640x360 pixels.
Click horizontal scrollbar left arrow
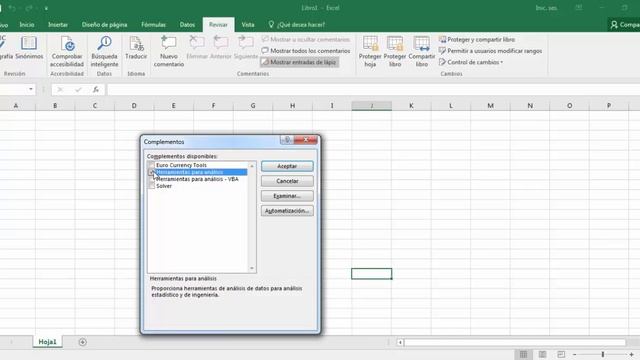[x=400, y=342]
